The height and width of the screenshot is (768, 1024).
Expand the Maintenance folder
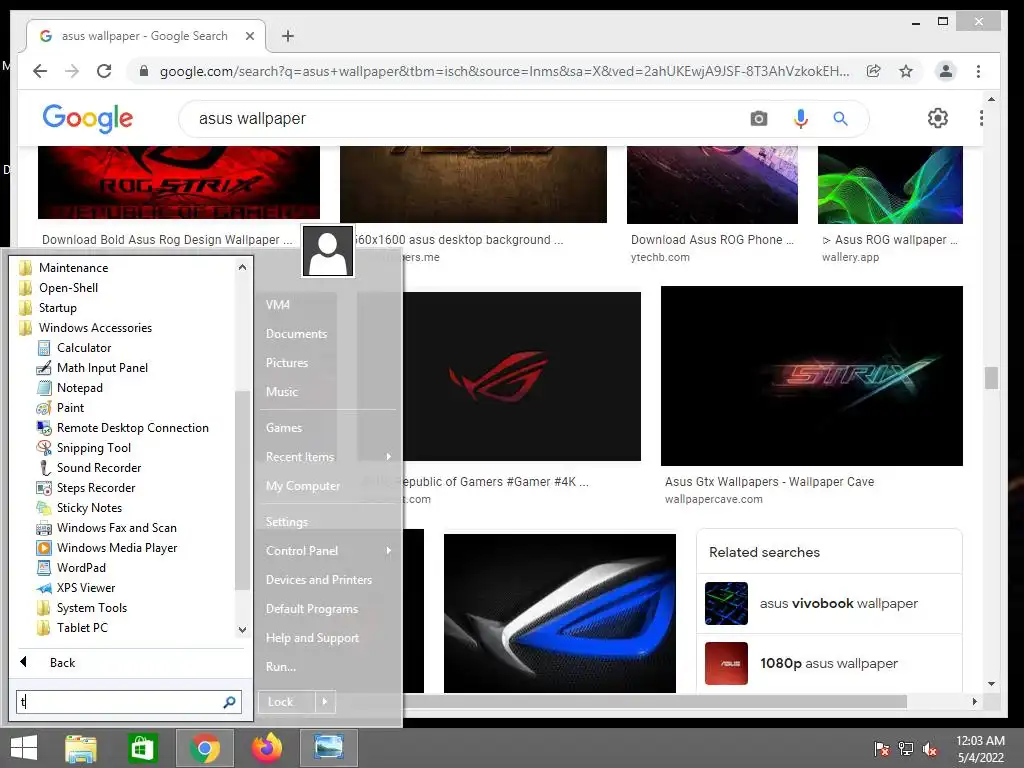point(73,268)
